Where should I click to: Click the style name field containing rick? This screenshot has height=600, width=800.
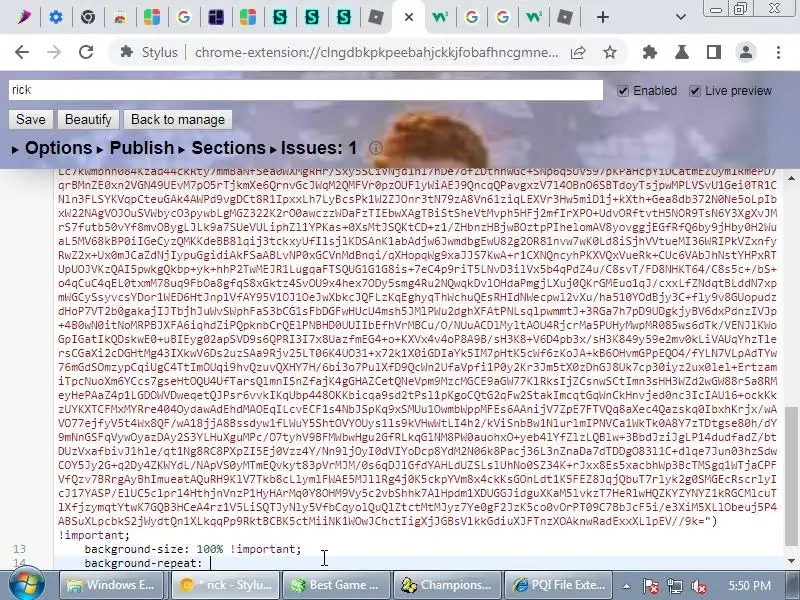[x=306, y=90]
